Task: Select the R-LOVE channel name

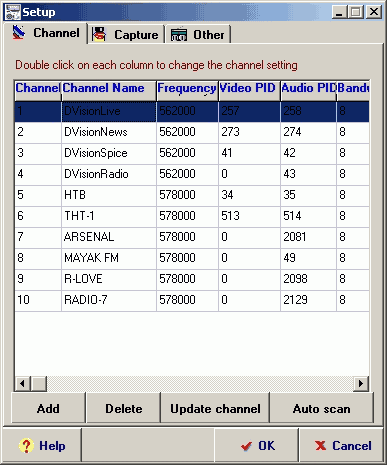Action: tap(83, 279)
